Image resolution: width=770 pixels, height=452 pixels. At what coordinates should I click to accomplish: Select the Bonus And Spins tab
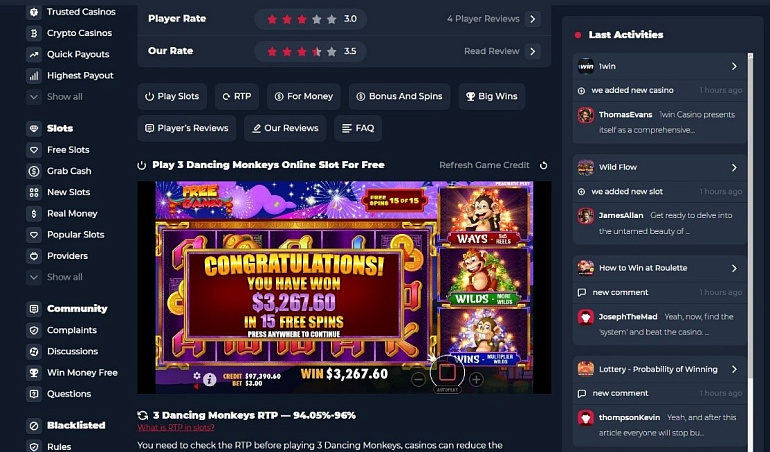400,96
